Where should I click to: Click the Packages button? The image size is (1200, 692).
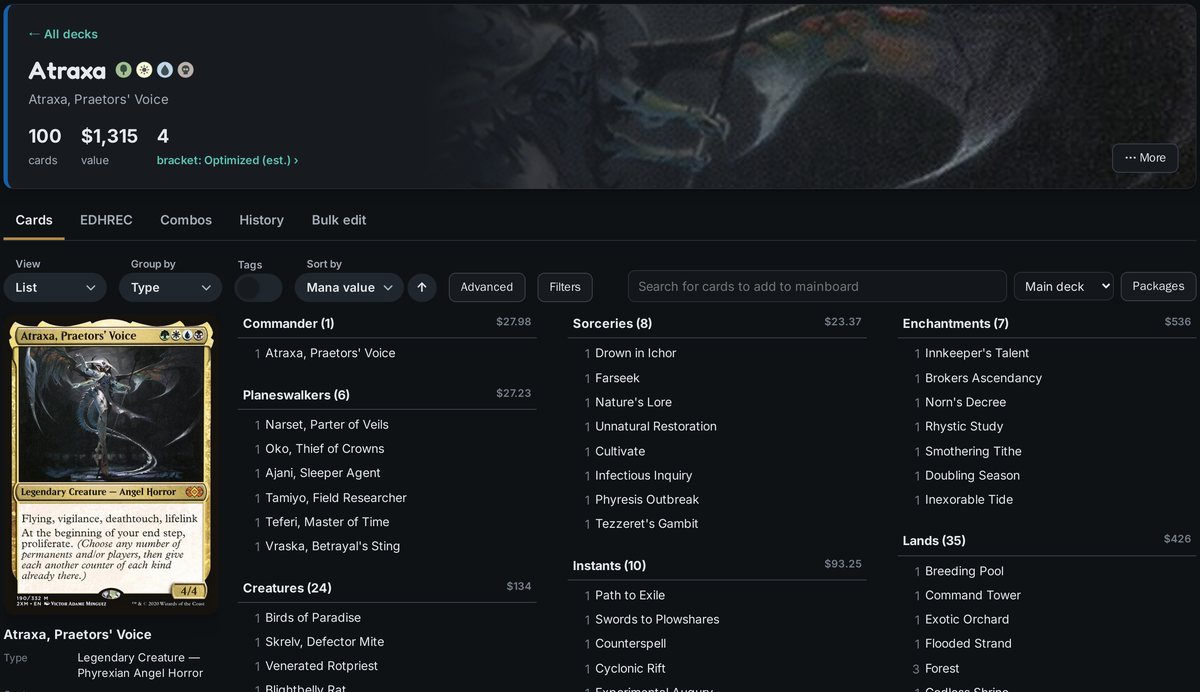click(1158, 286)
